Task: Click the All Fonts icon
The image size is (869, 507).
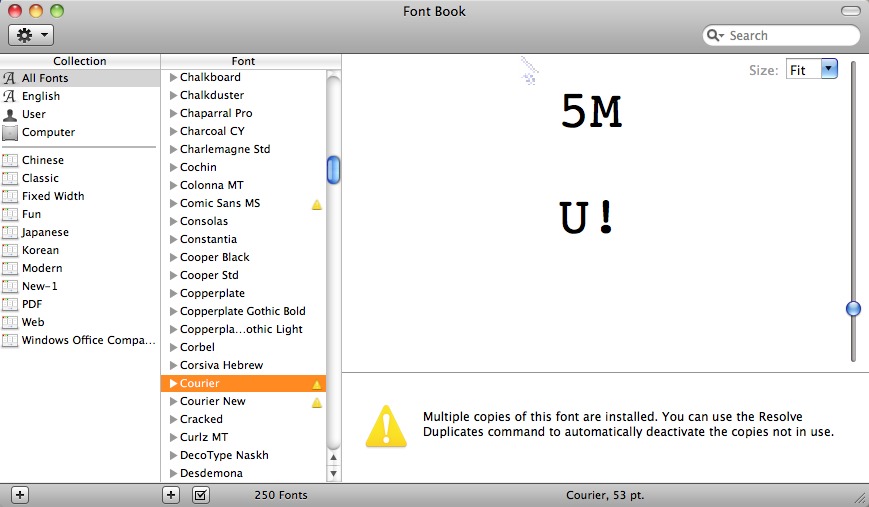Action: tap(9, 78)
